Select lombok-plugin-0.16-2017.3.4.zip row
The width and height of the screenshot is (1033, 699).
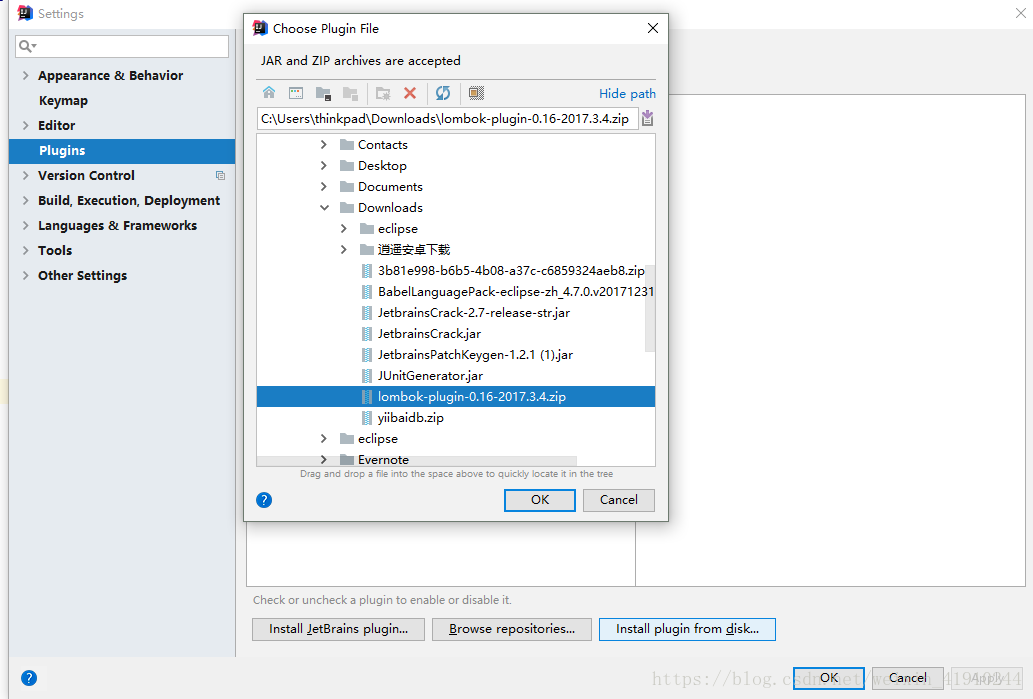456,397
